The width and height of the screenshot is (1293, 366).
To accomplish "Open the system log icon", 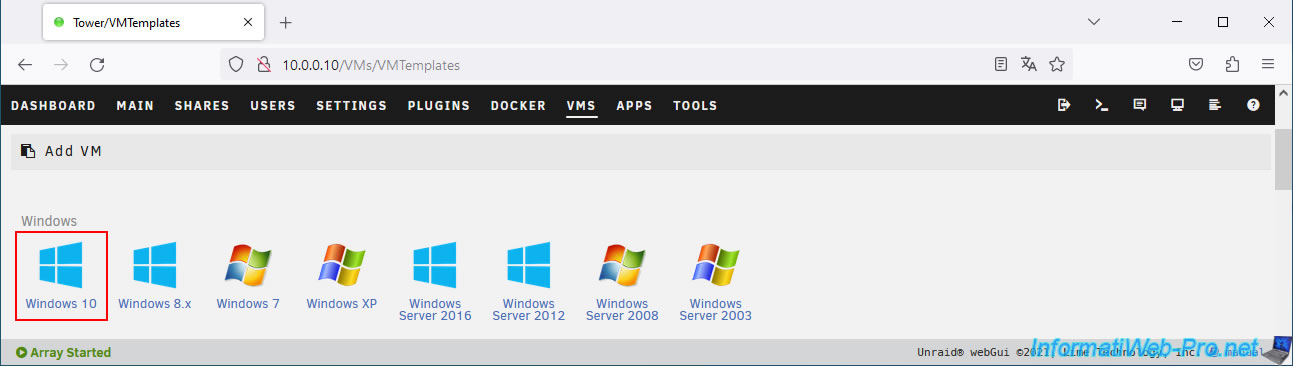I will [x=1215, y=105].
